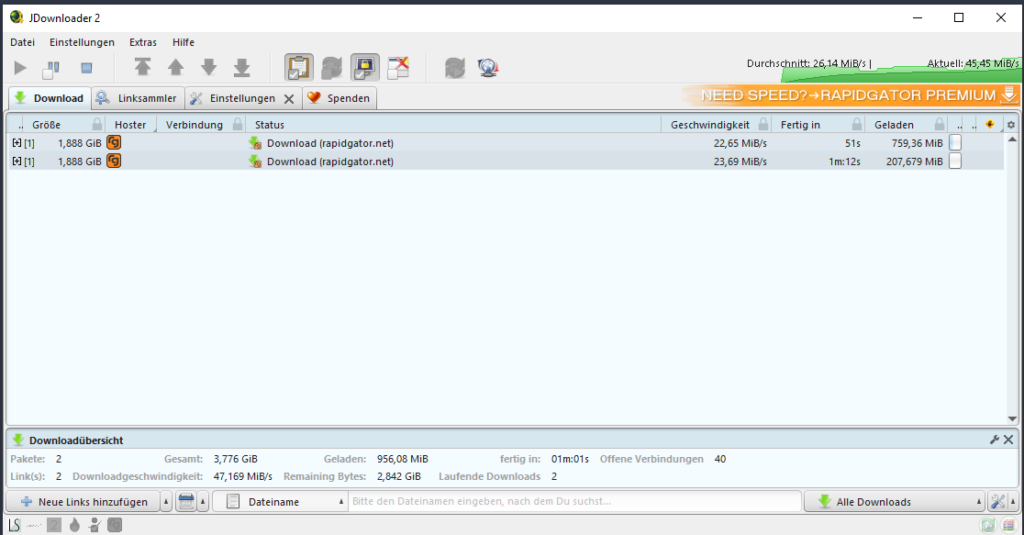Click the file name search field

[575, 502]
